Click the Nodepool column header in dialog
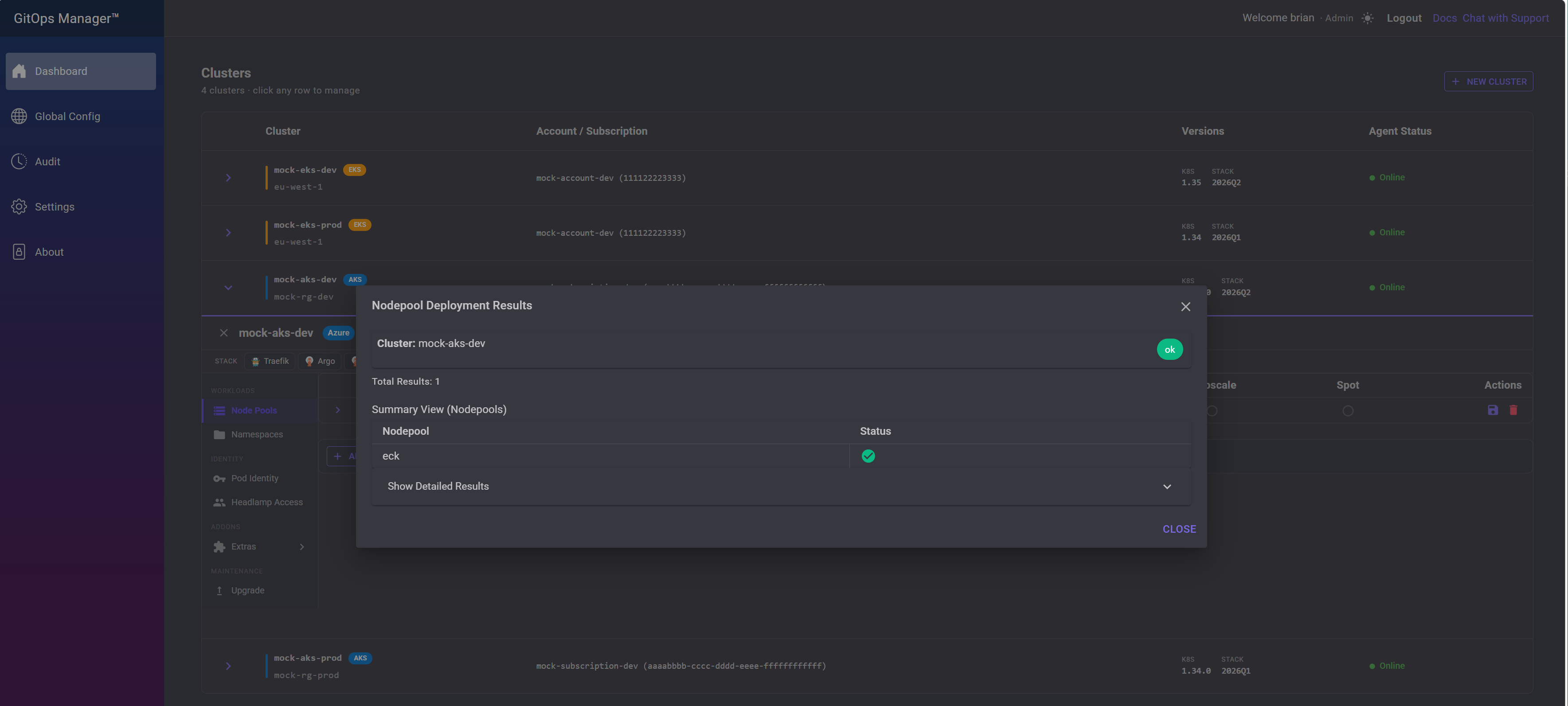Viewport: 1568px width, 706px height. [x=405, y=432]
